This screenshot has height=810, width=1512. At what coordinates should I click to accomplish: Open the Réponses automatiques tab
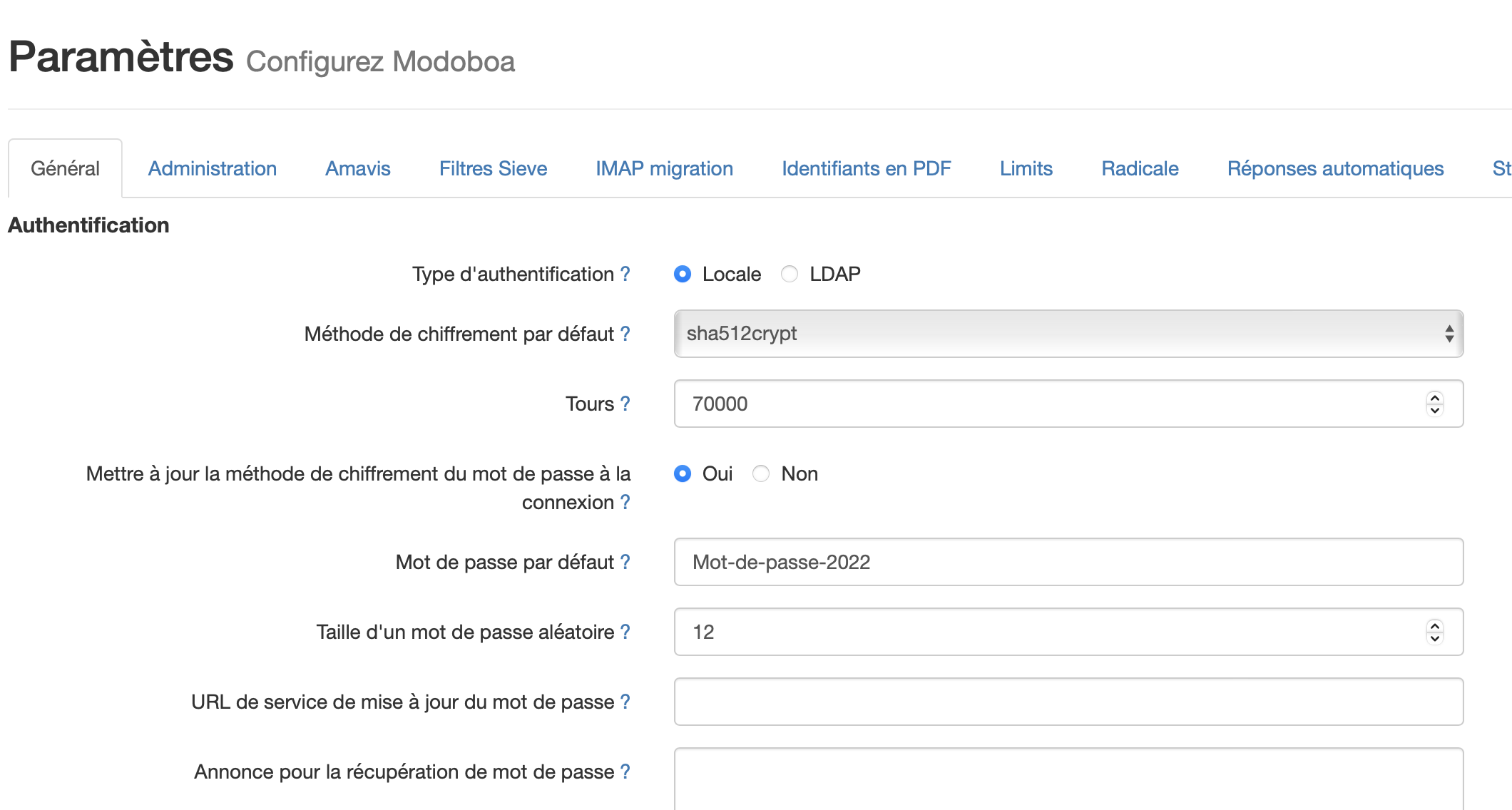1335,168
